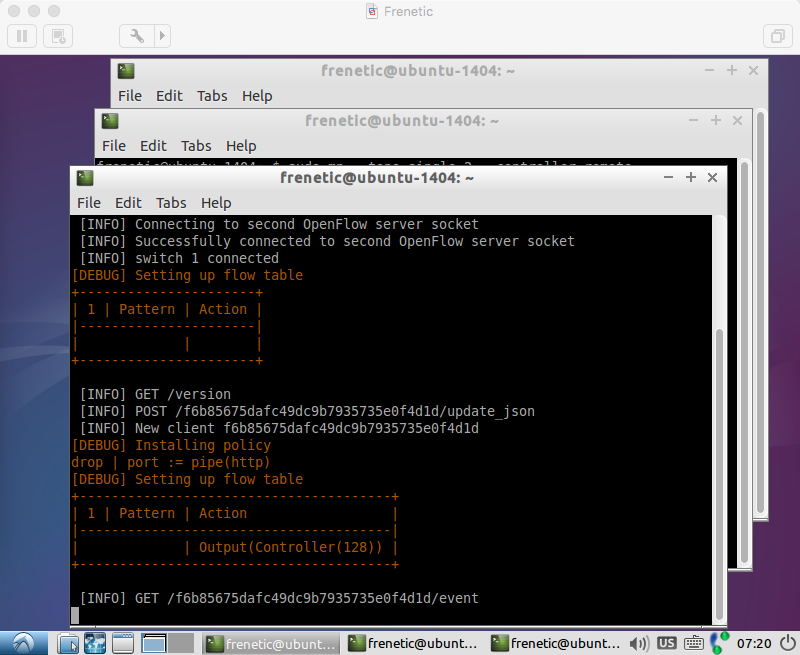Click the network status tray icon
The width and height of the screenshot is (800, 655).
pos(719,643)
